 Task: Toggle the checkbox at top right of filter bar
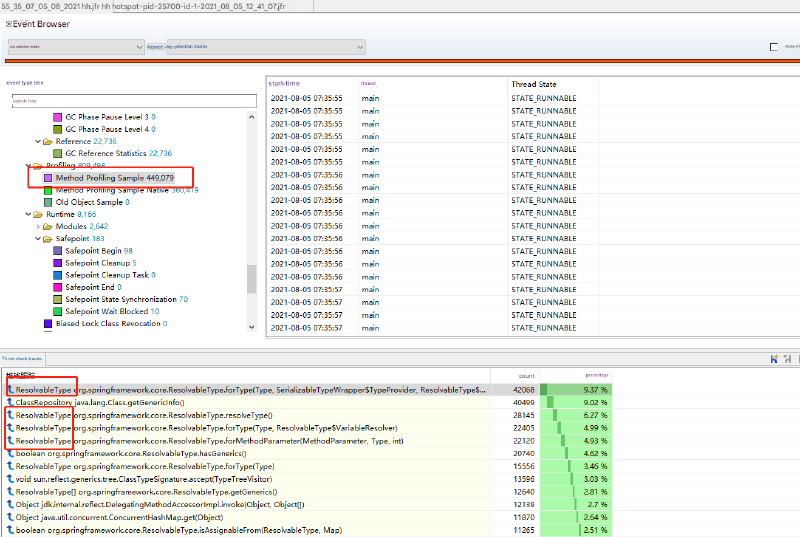pyautogui.click(x=773, y=47)
